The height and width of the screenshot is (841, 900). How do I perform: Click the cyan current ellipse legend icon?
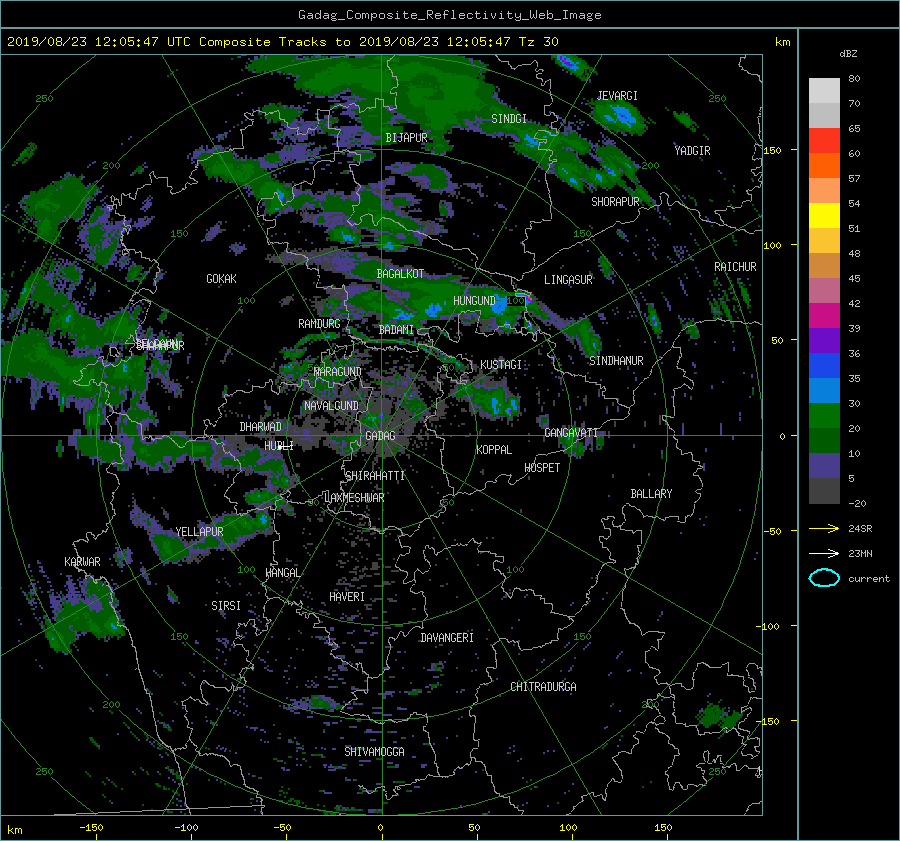coord(824,578)
